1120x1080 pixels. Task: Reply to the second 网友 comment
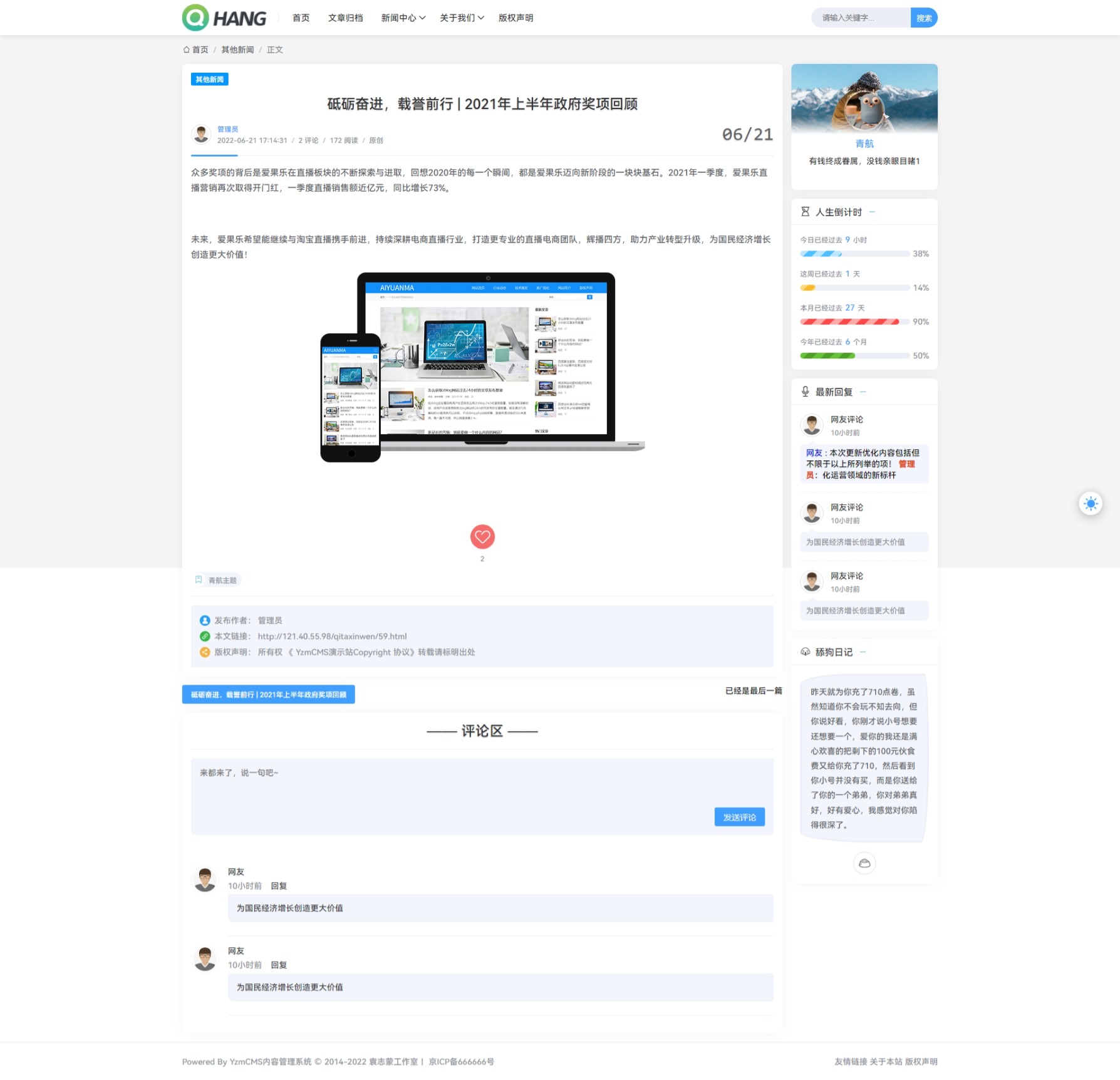[279, 965]
